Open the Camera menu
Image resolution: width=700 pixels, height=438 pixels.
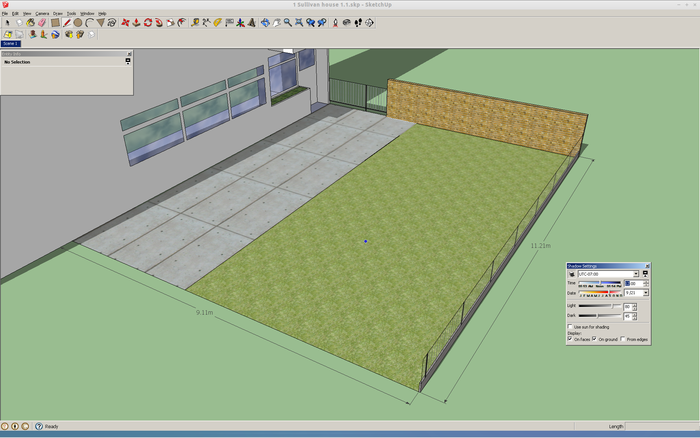point(42,13)
